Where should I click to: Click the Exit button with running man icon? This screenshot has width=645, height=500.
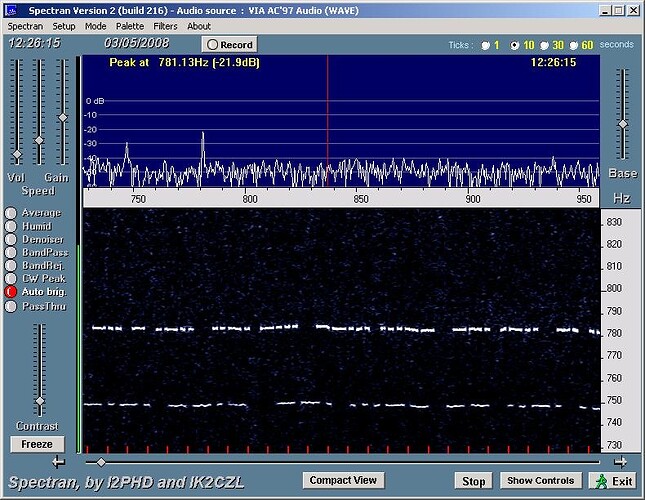pyautogui.click(x=612, y=481)
